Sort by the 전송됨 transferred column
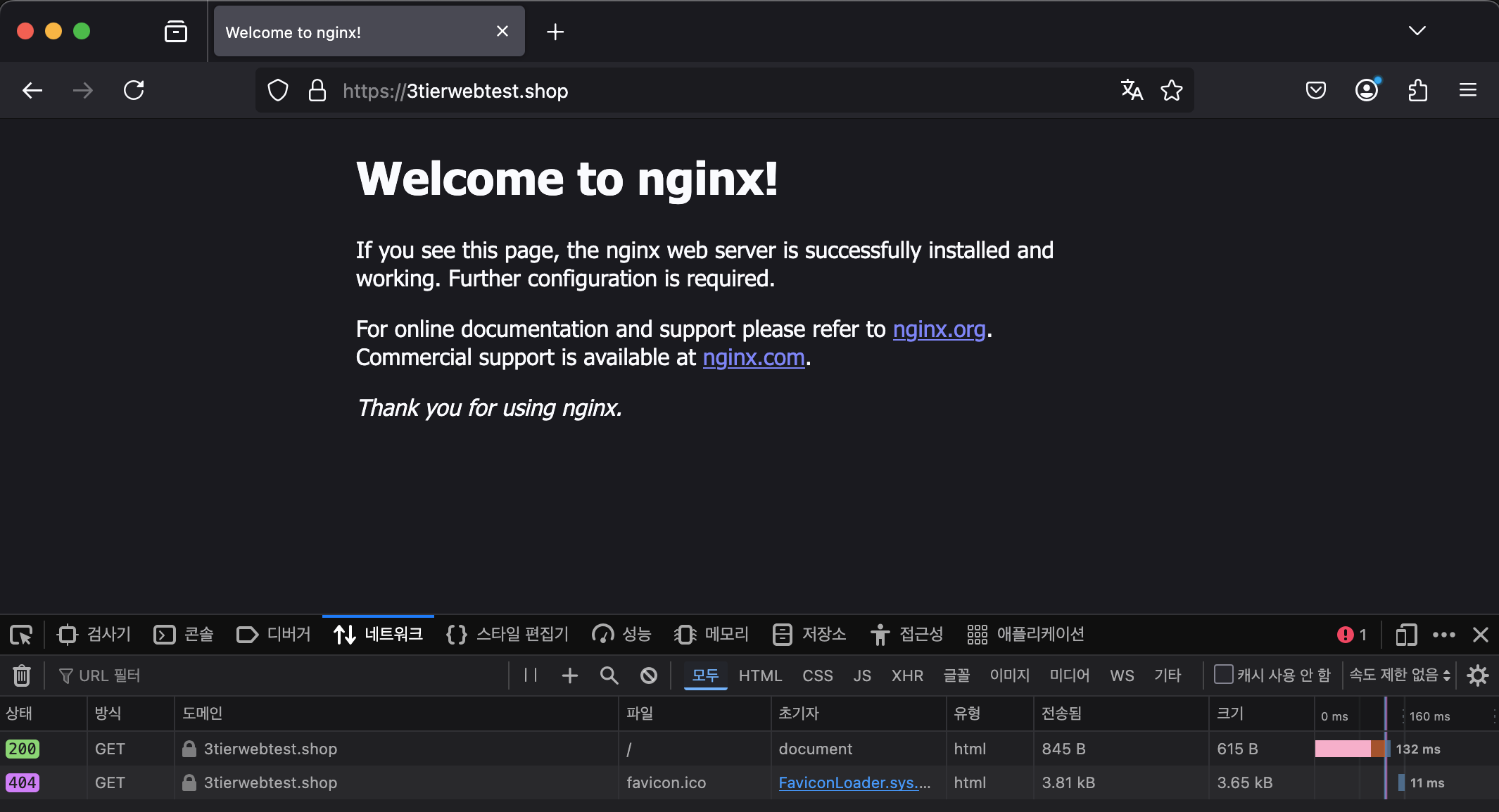The image size is (1499, 812). pyautogui.click(x=1121, y=713)
